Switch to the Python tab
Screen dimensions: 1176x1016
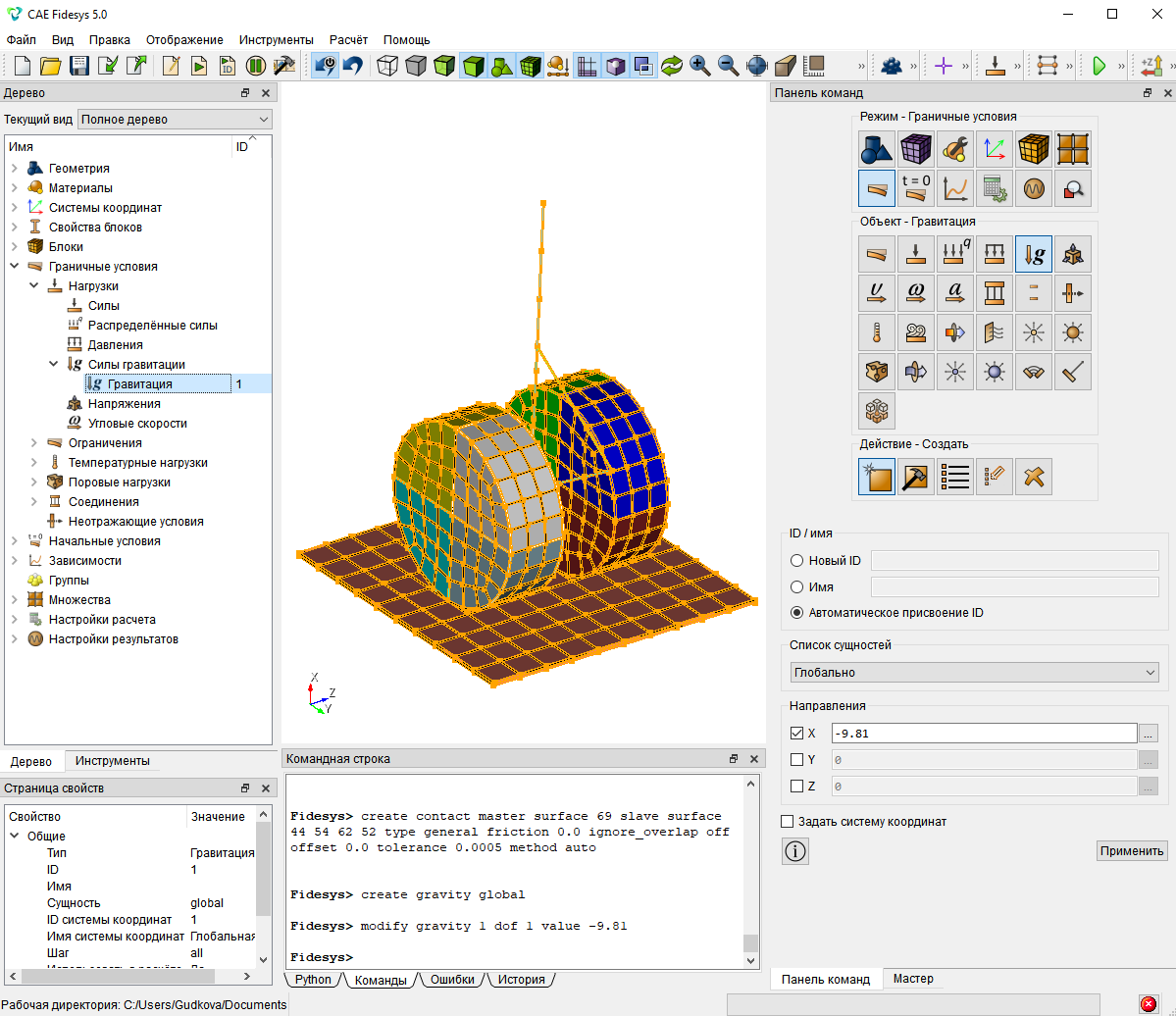tap(313, 980)
